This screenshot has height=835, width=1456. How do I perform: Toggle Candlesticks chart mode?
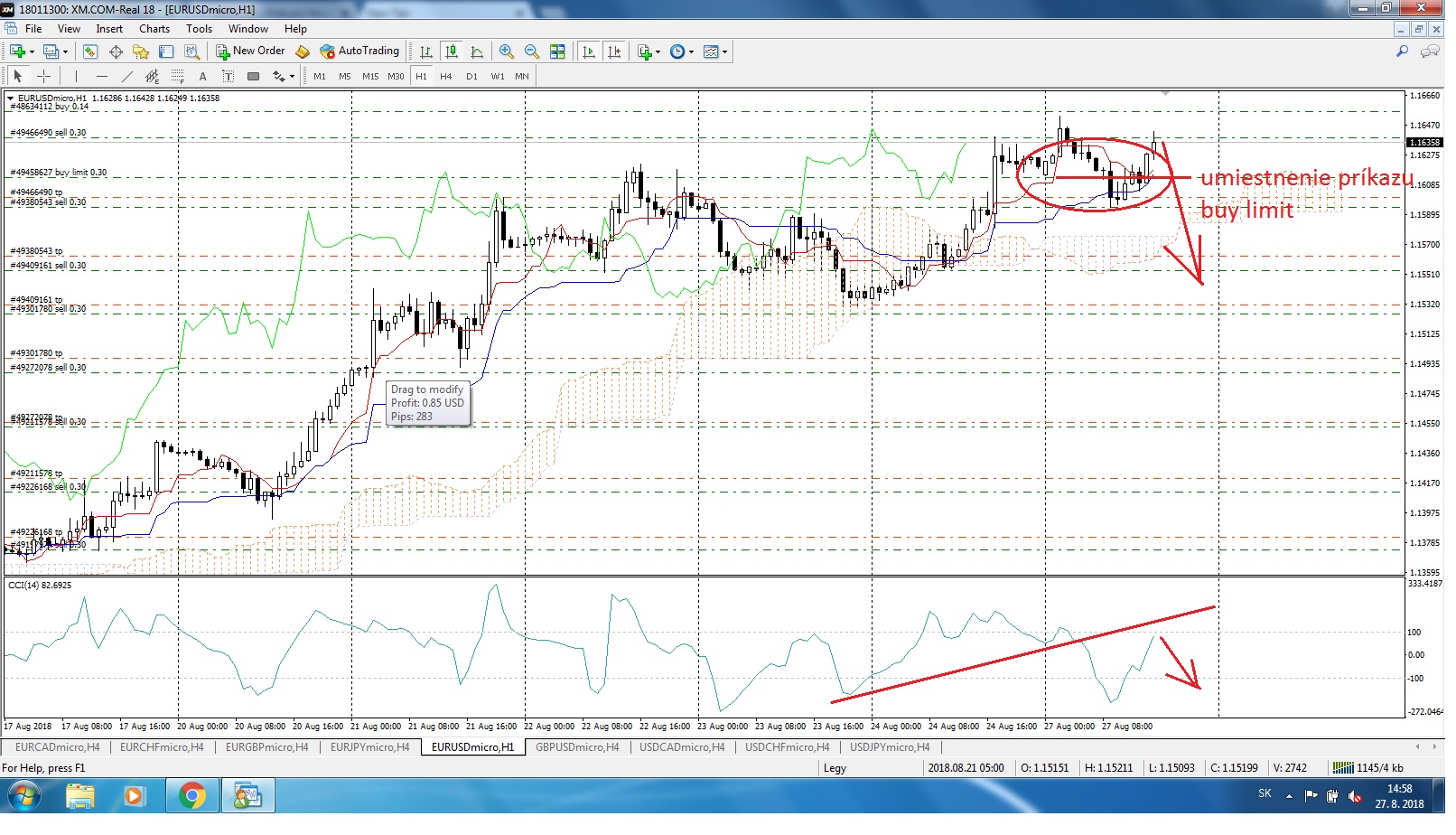(452, 52)
